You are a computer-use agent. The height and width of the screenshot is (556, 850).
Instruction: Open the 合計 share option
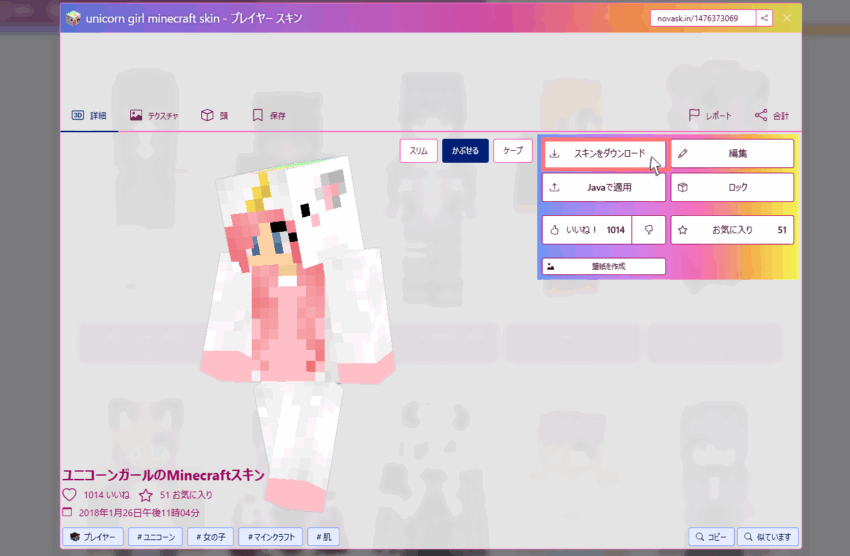(771, 116)
